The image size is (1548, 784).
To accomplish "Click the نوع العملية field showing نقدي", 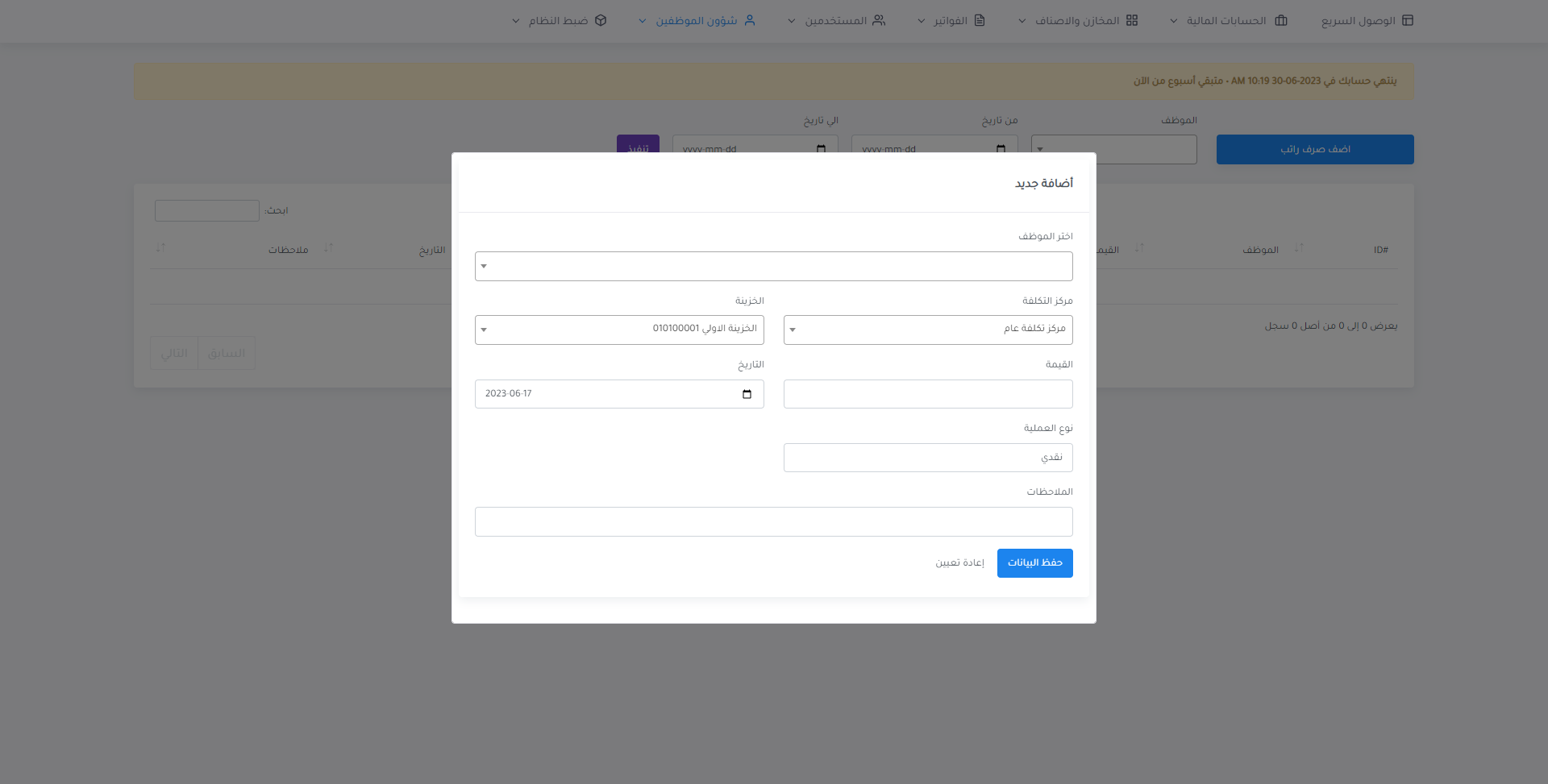I will (927, 458).
